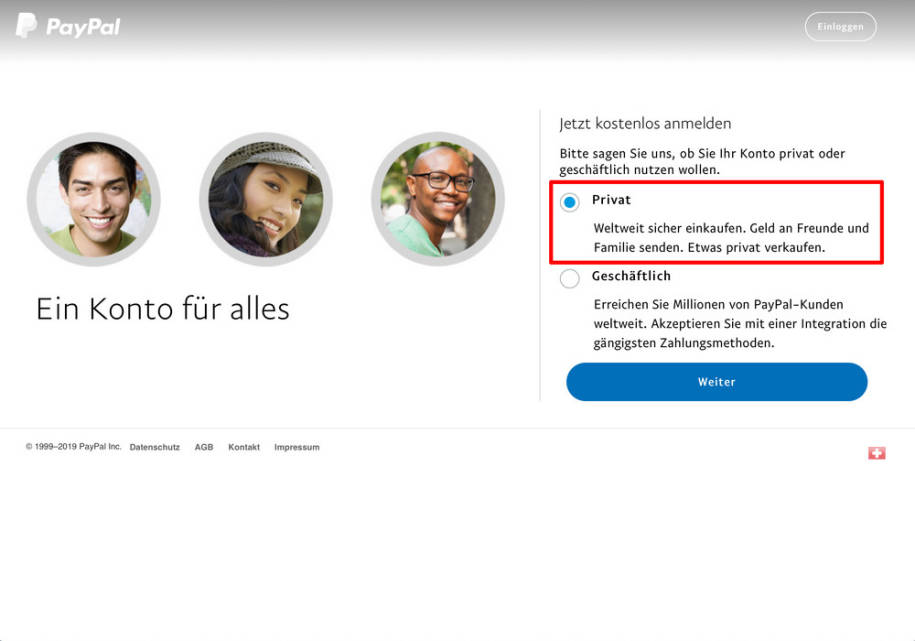The image size is (915, 641).
Task: Open the Swiss flag country selector
Action: 876,453
